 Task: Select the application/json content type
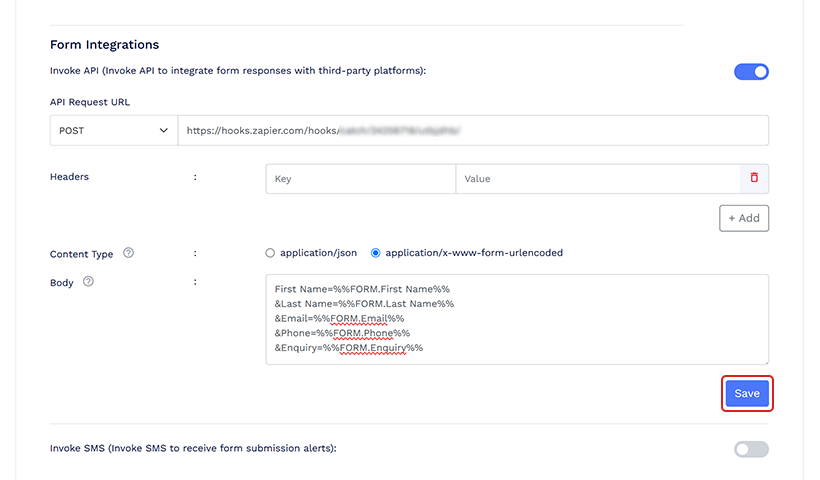(x=270, y=253)
